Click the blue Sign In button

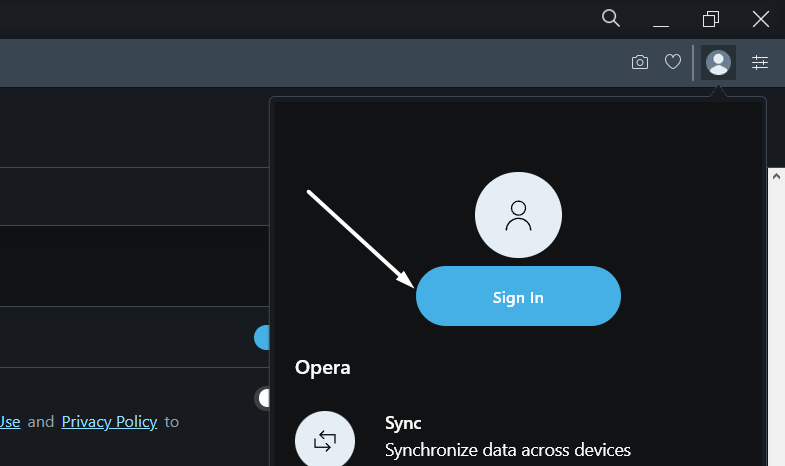click(x=518, y=296)
